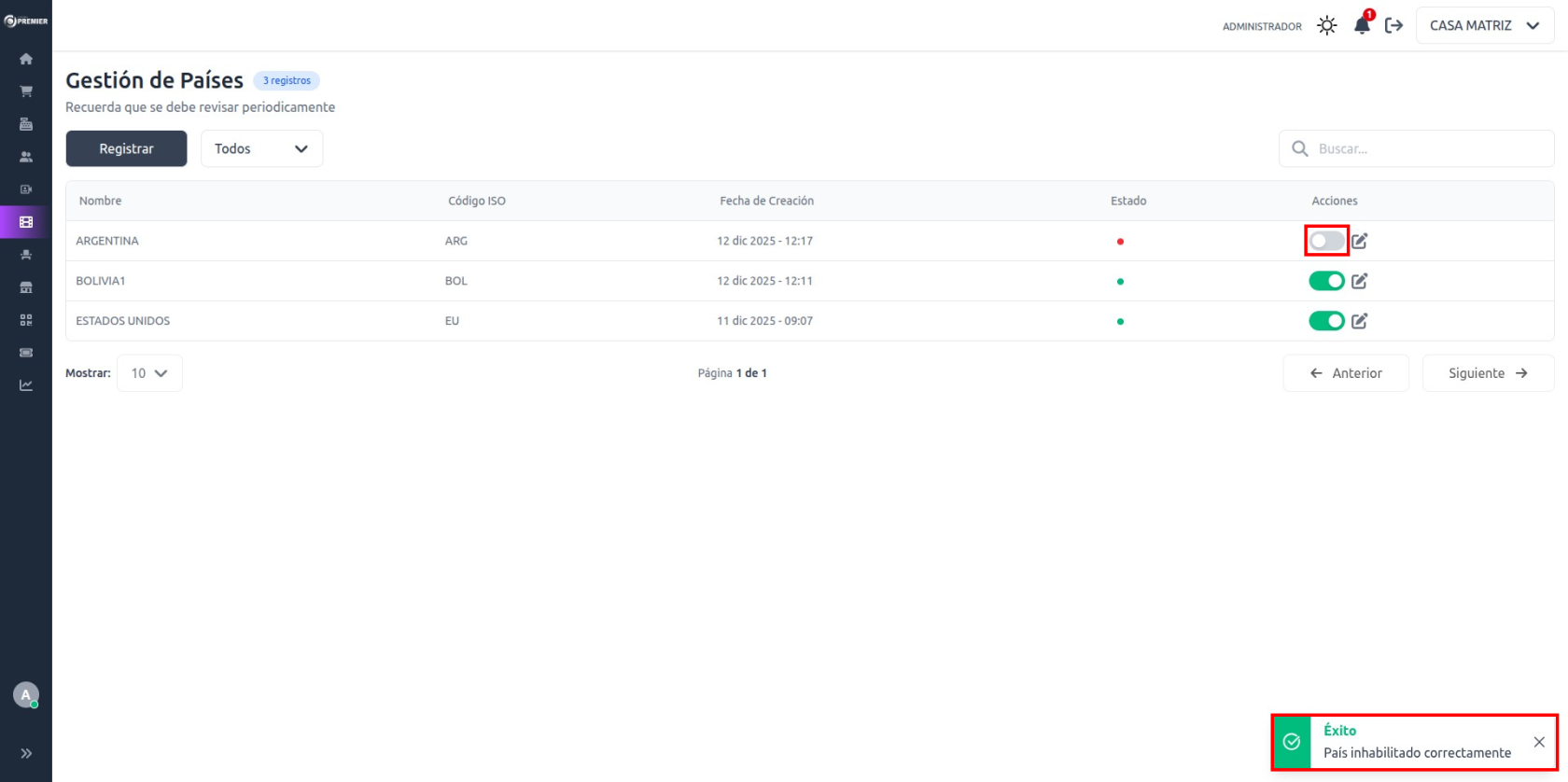Open the store sidebar icon
The height and width of the screenshot is (782, 1568).
(26, 287)
